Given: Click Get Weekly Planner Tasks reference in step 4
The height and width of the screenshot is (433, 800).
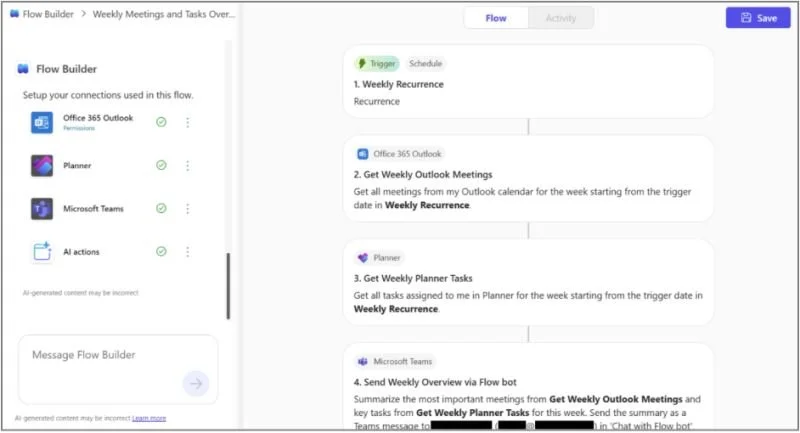Looking at the screenshot, I should tap(473, 413).
